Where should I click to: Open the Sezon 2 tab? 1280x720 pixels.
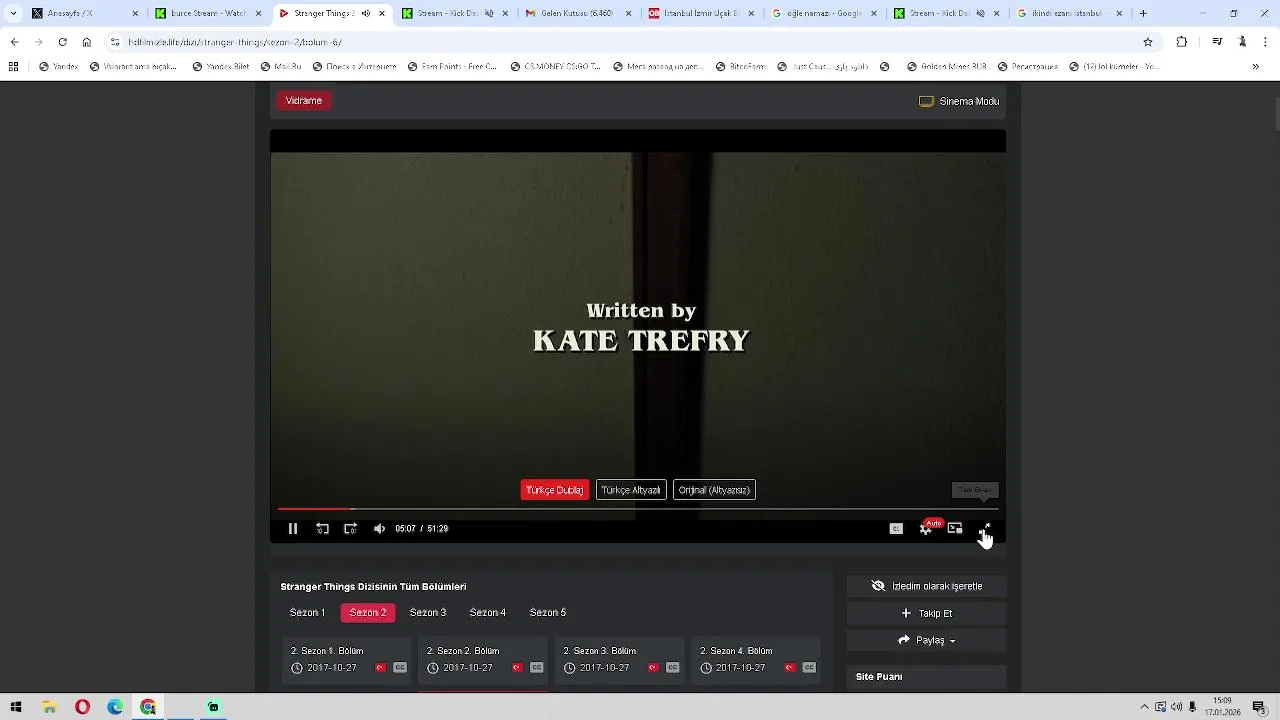point(368,612)
